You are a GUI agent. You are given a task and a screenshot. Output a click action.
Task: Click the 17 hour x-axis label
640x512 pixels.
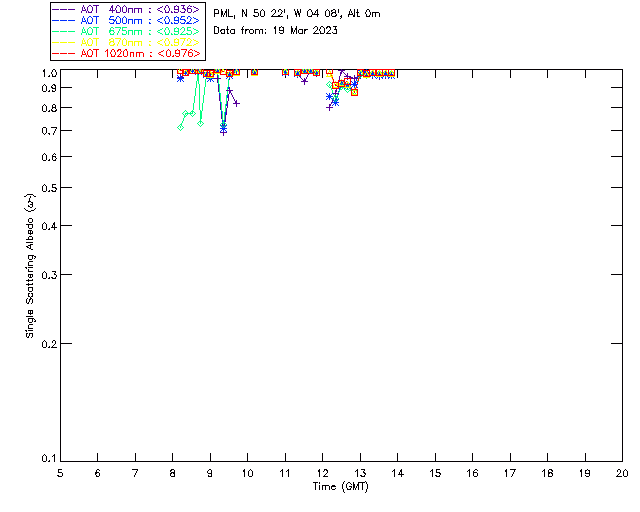click(x=510, y=474)
